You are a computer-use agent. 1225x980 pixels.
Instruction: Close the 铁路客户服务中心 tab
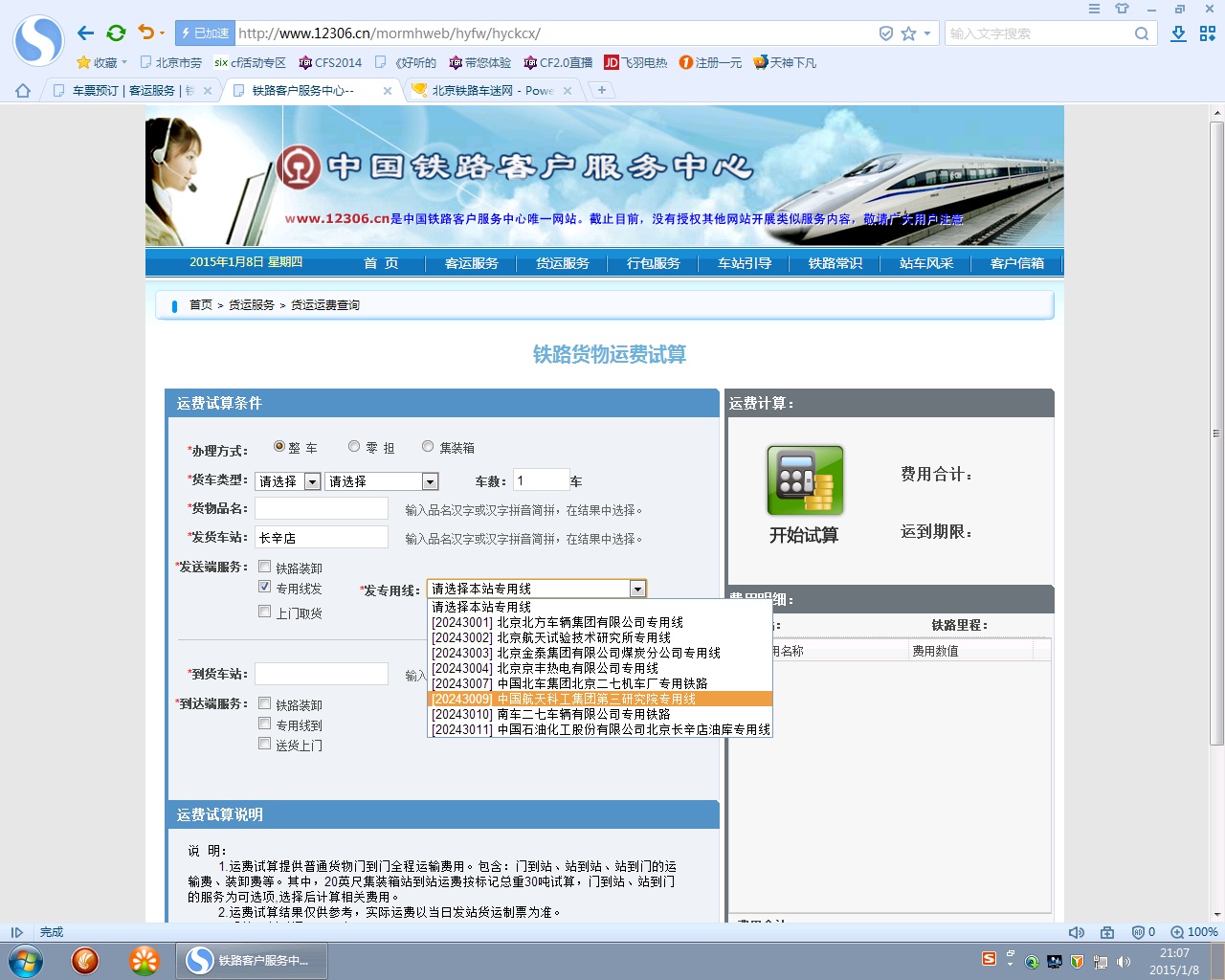[x=388, y=91]
